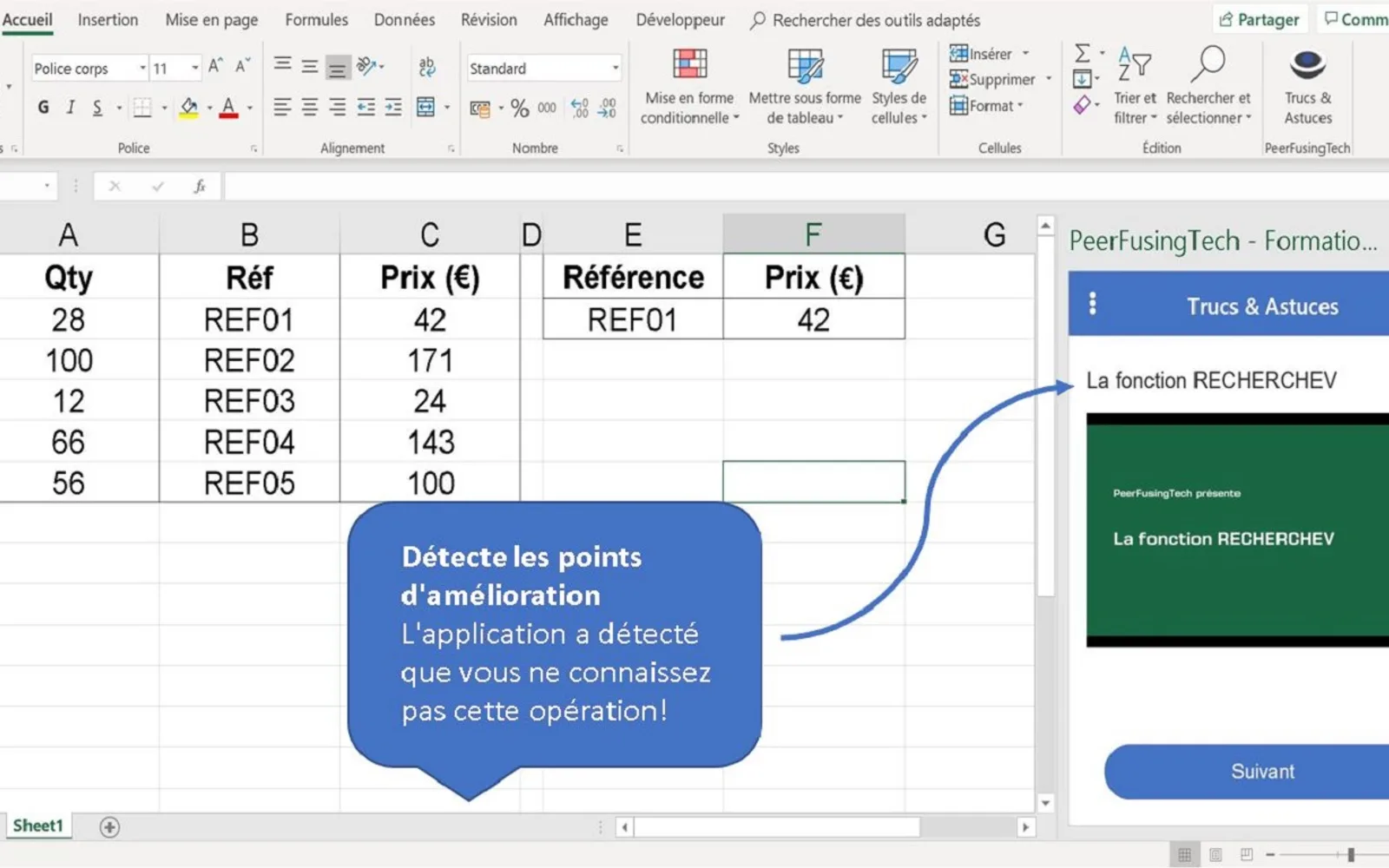Switch to the Formules tab
1389x868 pixels.
[x=316, y=19]
